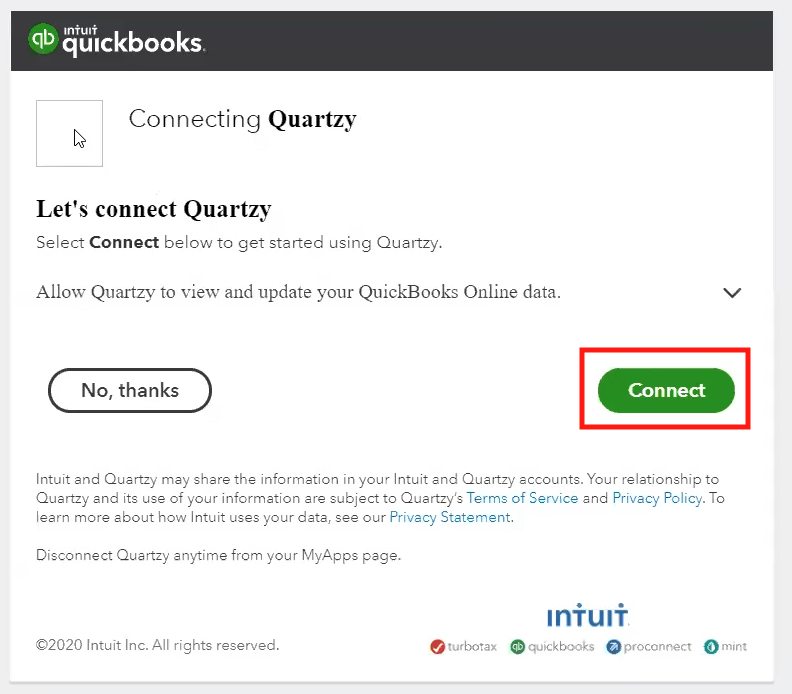Image resolution: width=792 pixels, height=694 pixels.
Task: Decline with the No, thanks button
Action: tap(130, 390)
